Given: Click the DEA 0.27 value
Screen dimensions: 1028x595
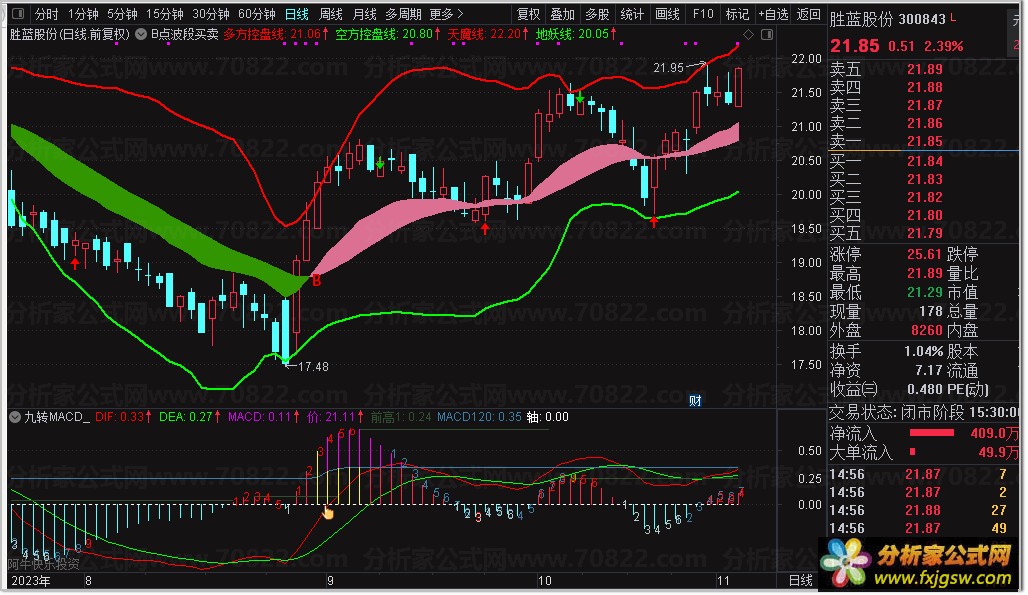Looking at the screenshot, I should click(190, 417).
